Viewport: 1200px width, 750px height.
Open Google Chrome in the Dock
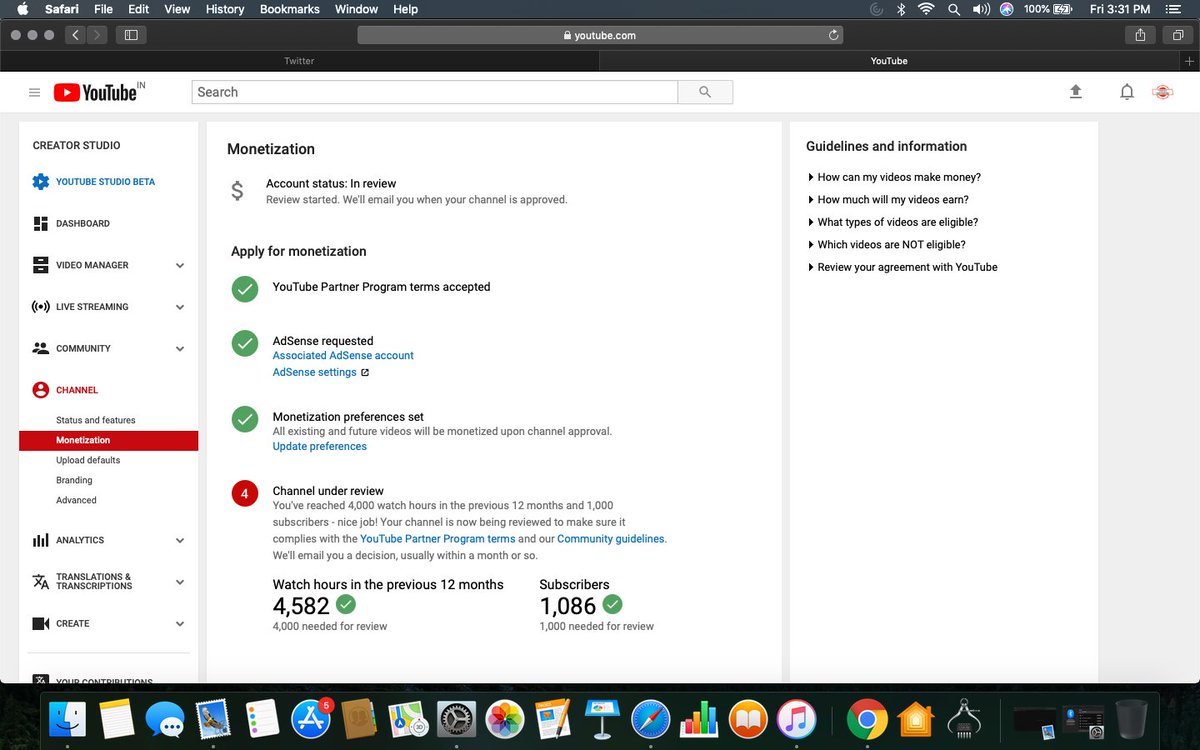[867, 718]
